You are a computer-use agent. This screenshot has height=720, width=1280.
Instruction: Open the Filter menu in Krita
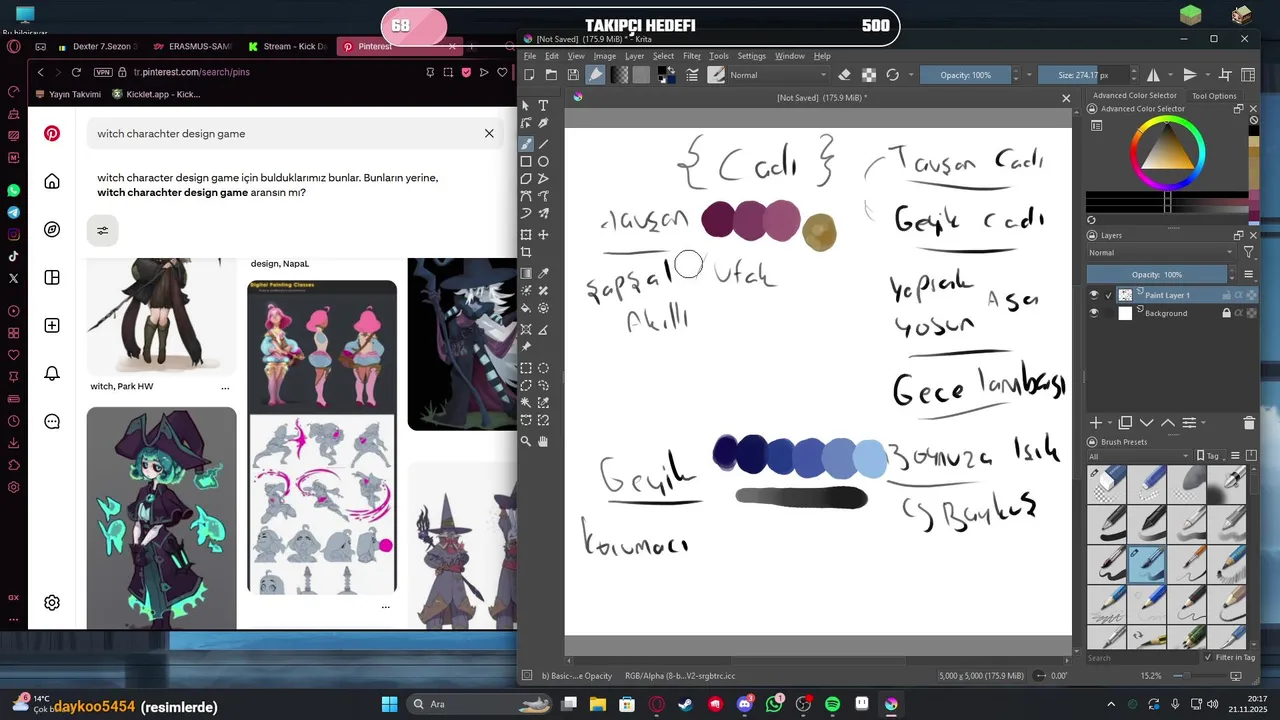tap(692, 56)
